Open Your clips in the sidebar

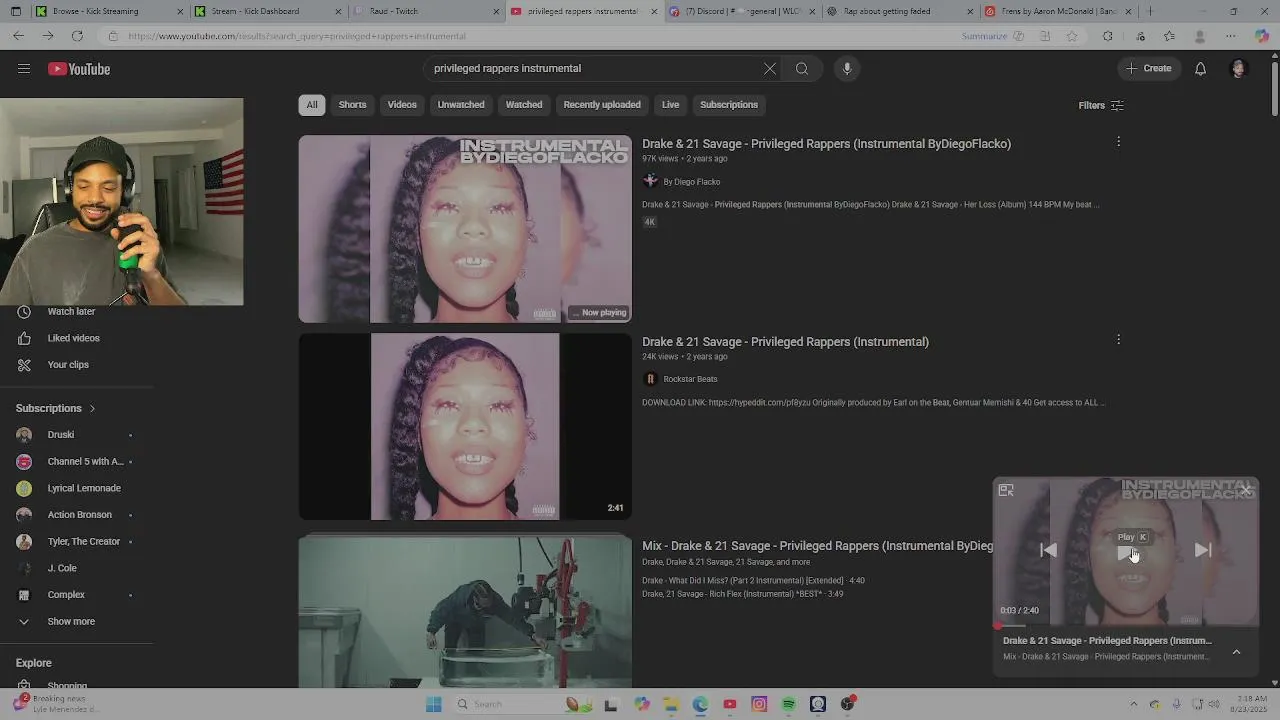point(68,364)
